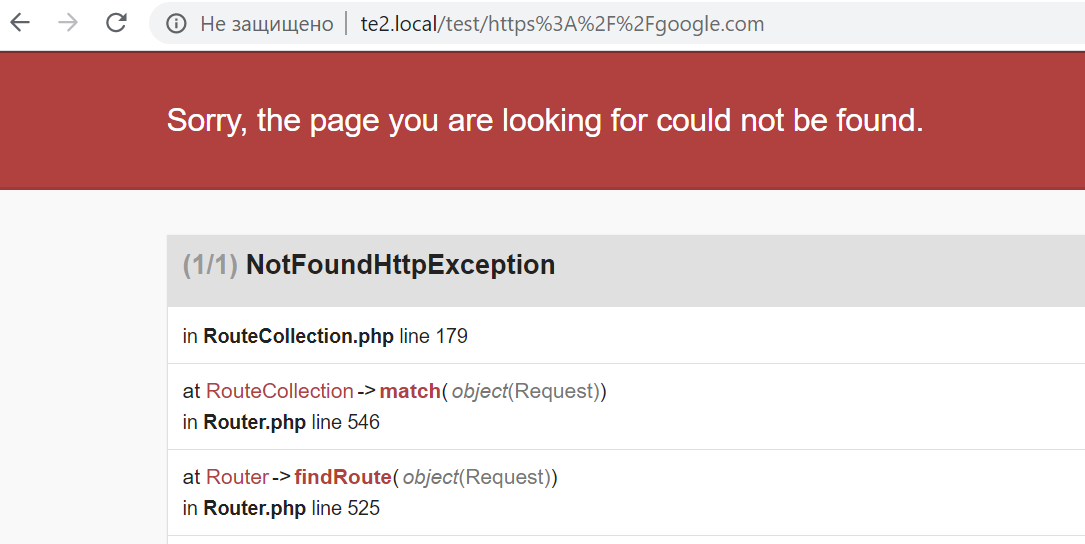Click the red 'Sorry, the page' banner text
Screen dimensions: 1085x544
pyautogui.click(x=545, y=120)
